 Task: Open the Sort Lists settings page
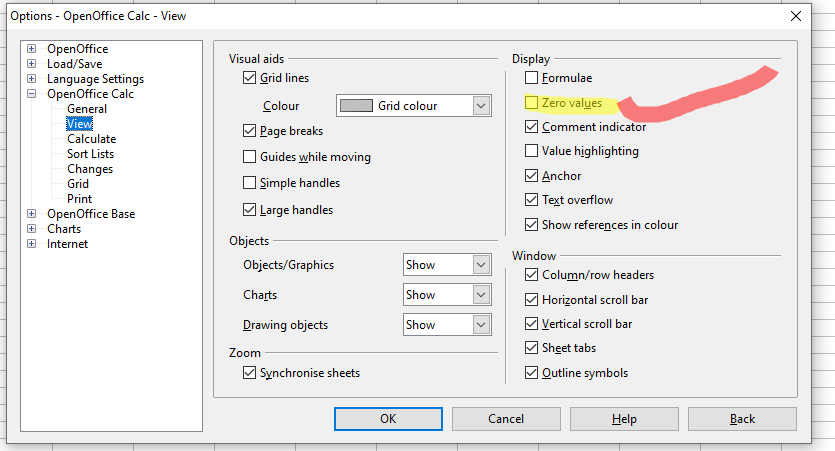pyautogui.click(x=90, y=154)
